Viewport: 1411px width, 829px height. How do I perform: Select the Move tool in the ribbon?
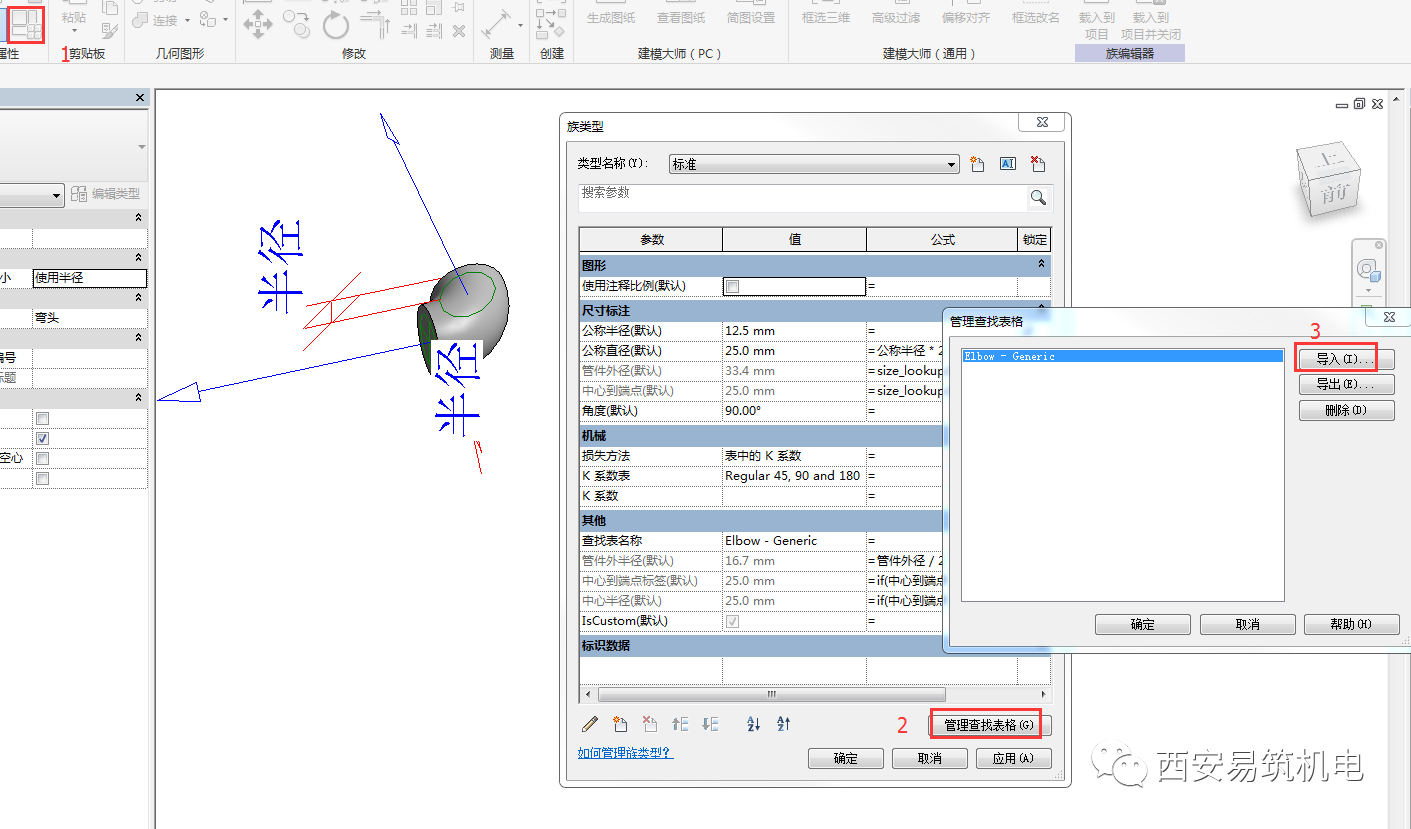(258, 23)
